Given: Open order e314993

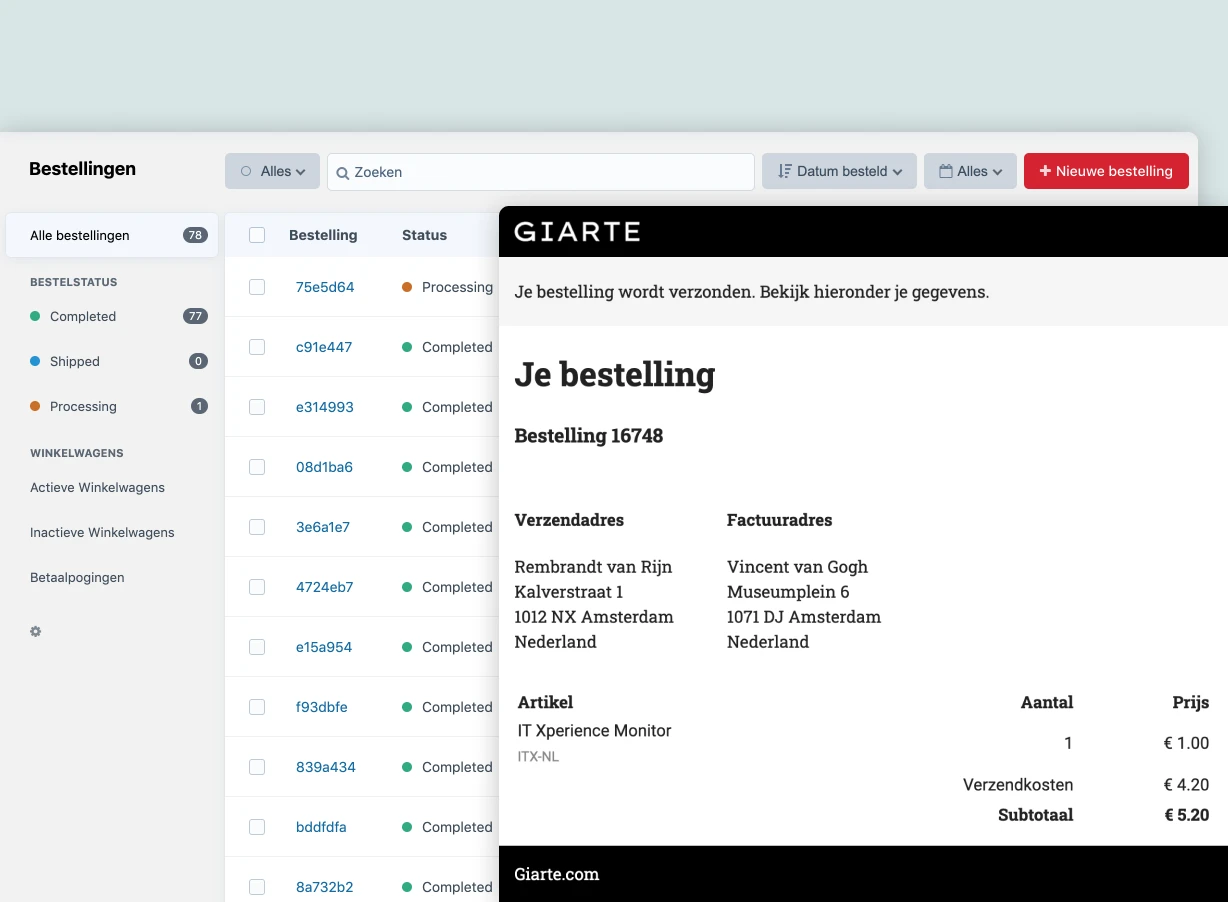Looking at the screenshot, I should [325, 407].
